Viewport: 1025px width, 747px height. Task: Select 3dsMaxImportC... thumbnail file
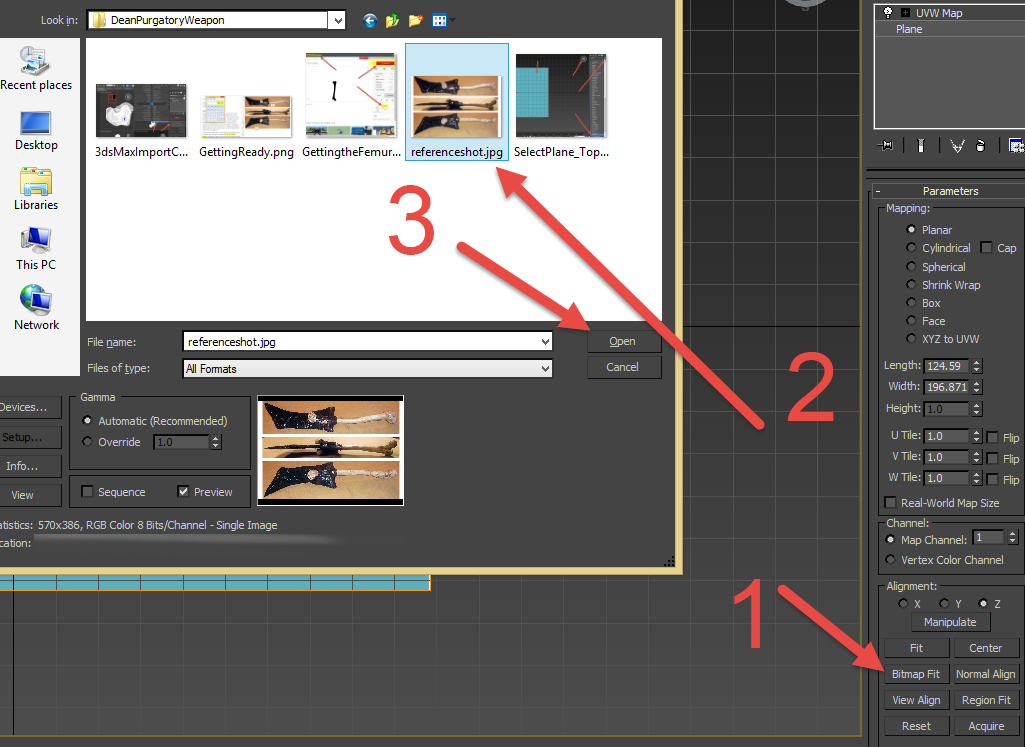click(x=141, y=120)
